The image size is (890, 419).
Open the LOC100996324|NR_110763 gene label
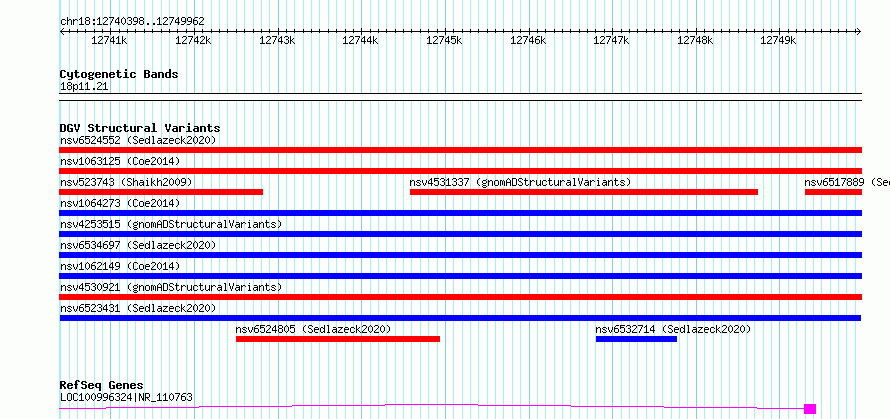[x=126, y=397]
